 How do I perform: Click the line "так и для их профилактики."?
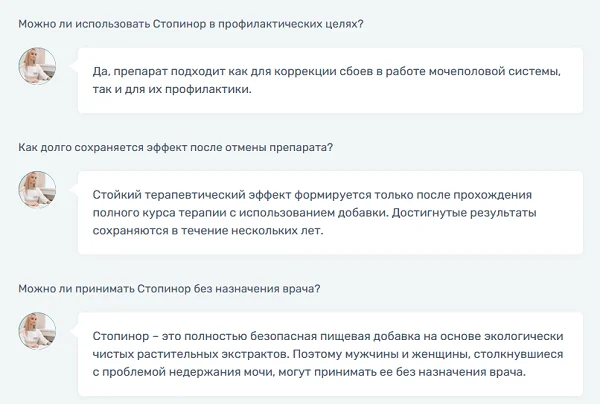[x=172, y=90]
